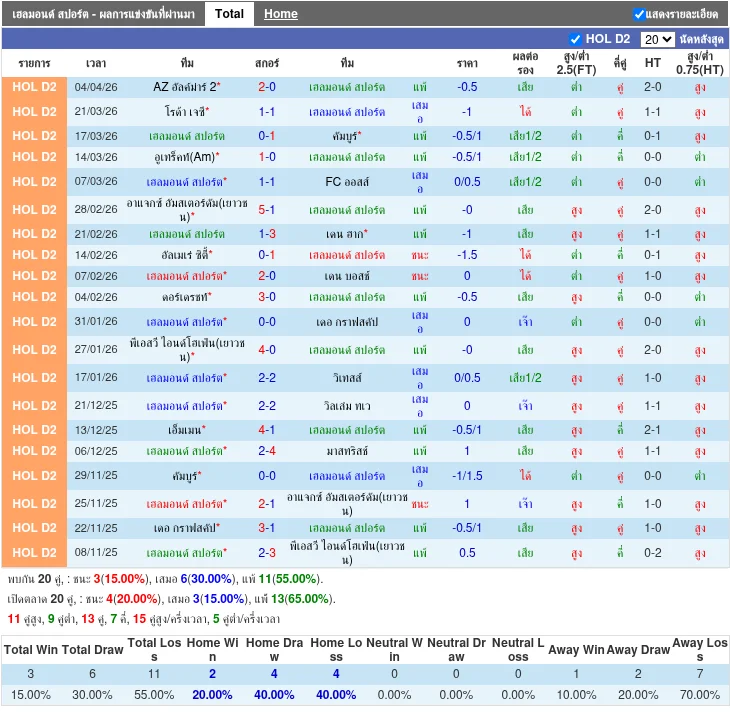
Task: Open the 2-3 score from 08/11/25
Action: coord(267,553)
